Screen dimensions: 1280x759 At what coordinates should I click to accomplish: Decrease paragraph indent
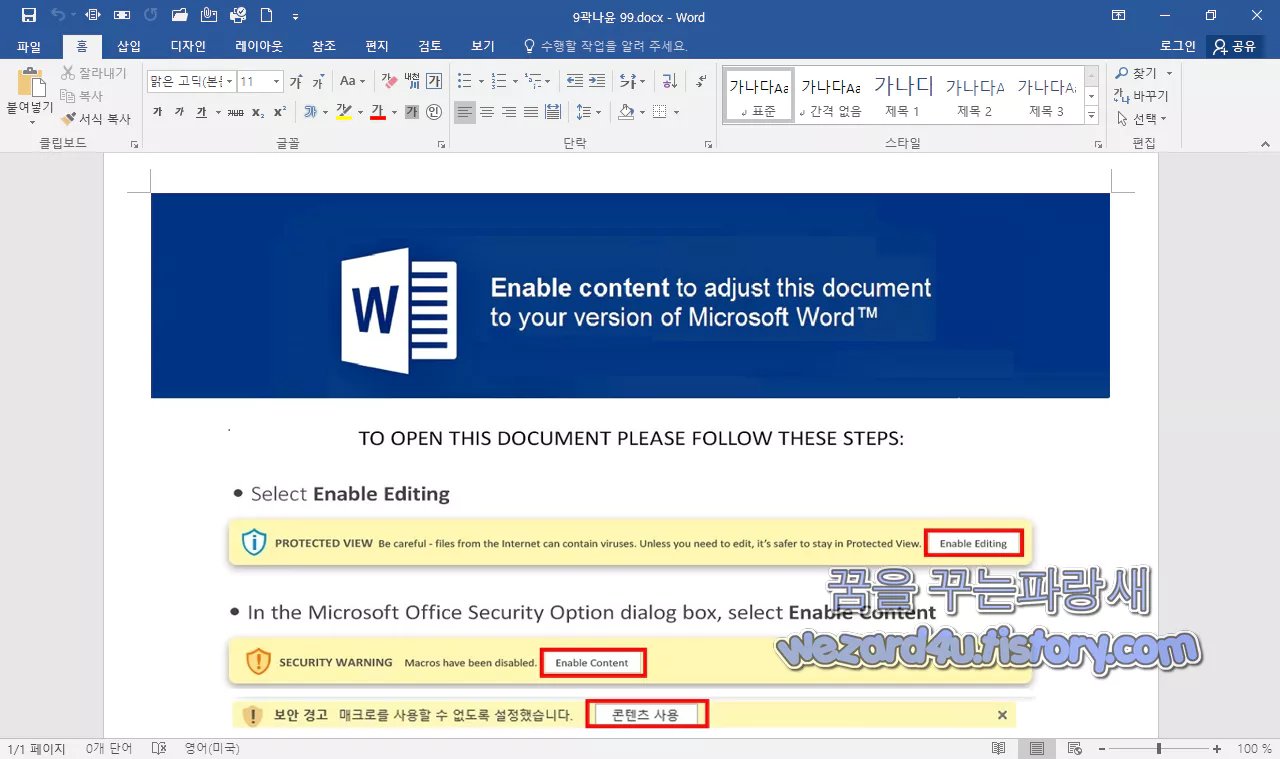574,81
